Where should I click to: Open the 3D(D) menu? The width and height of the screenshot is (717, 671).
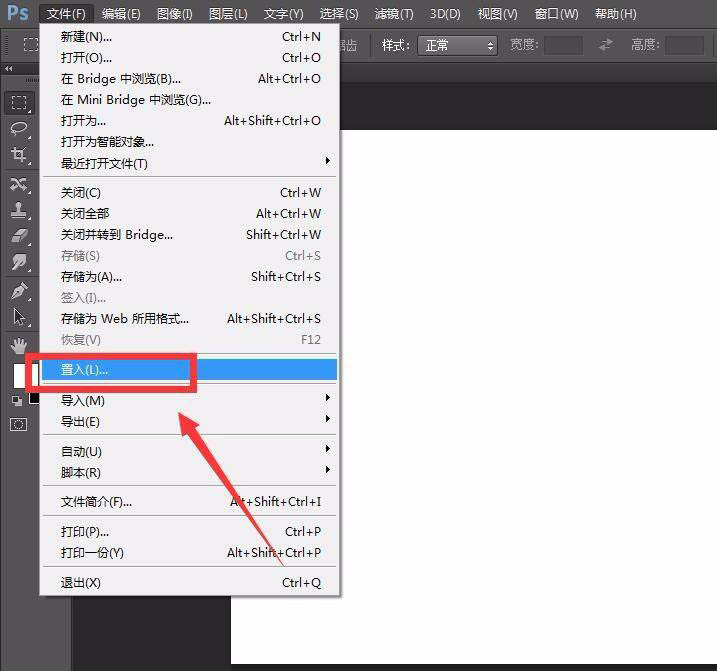(445, 14)
